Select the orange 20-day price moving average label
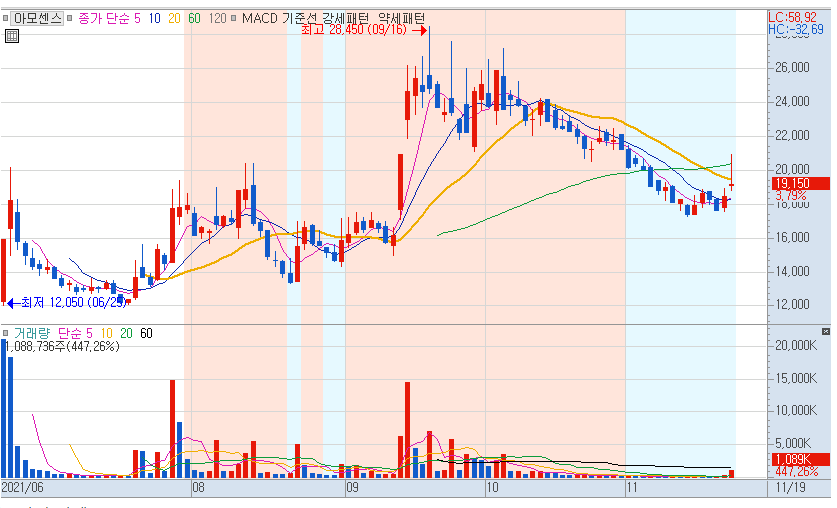This screenshot has width=837, height=508. coord(175,19)
